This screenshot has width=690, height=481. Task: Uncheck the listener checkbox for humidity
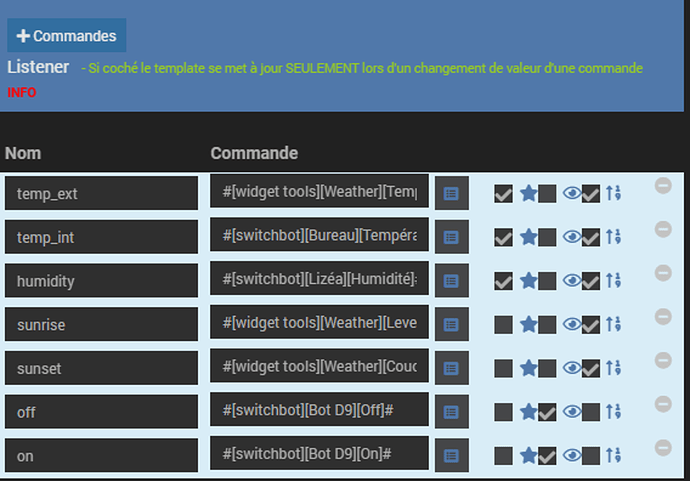pyautogui.click(x=503, y=281)
